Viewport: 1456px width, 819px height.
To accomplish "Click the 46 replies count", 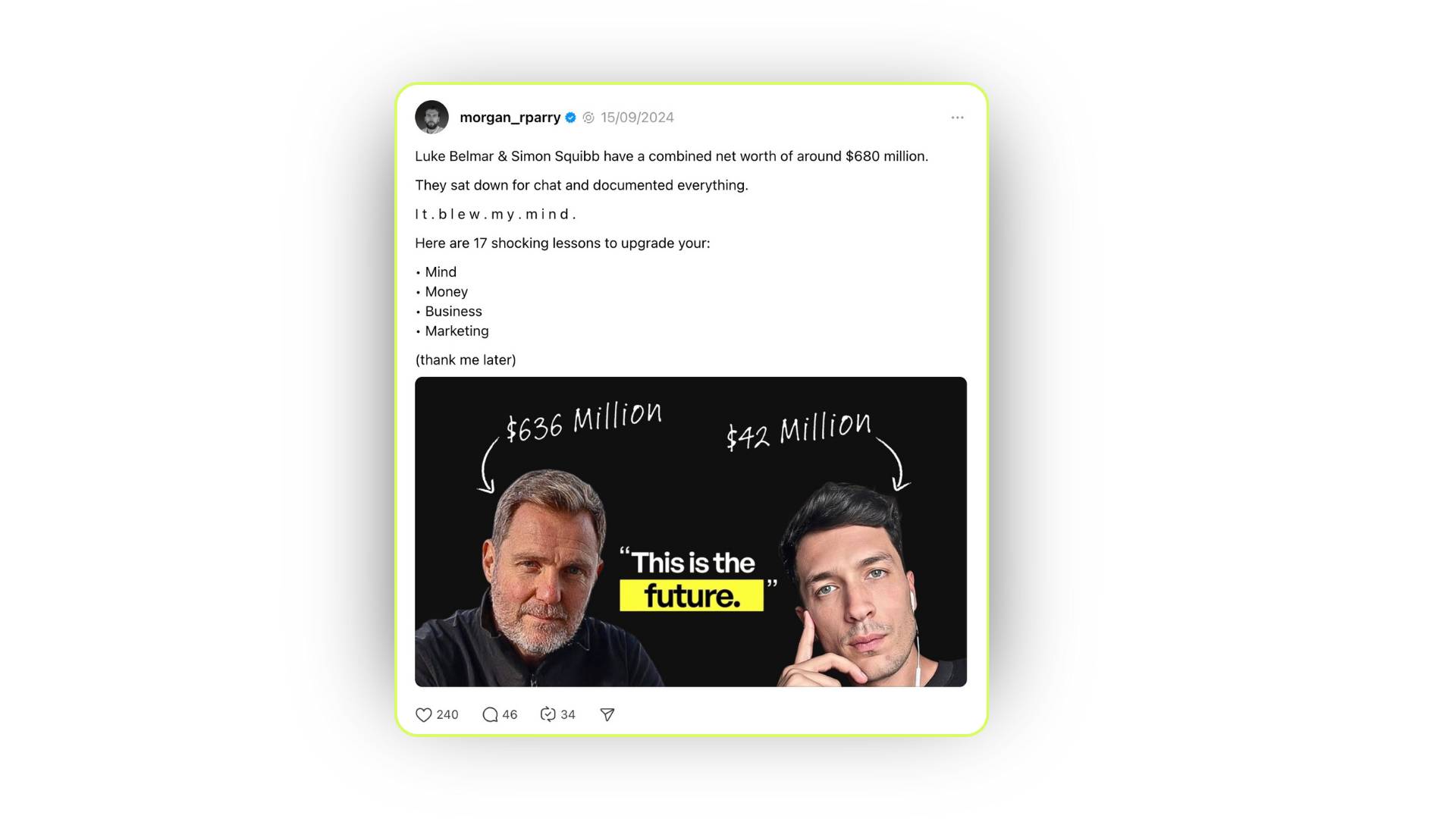I will pos(510,714).
